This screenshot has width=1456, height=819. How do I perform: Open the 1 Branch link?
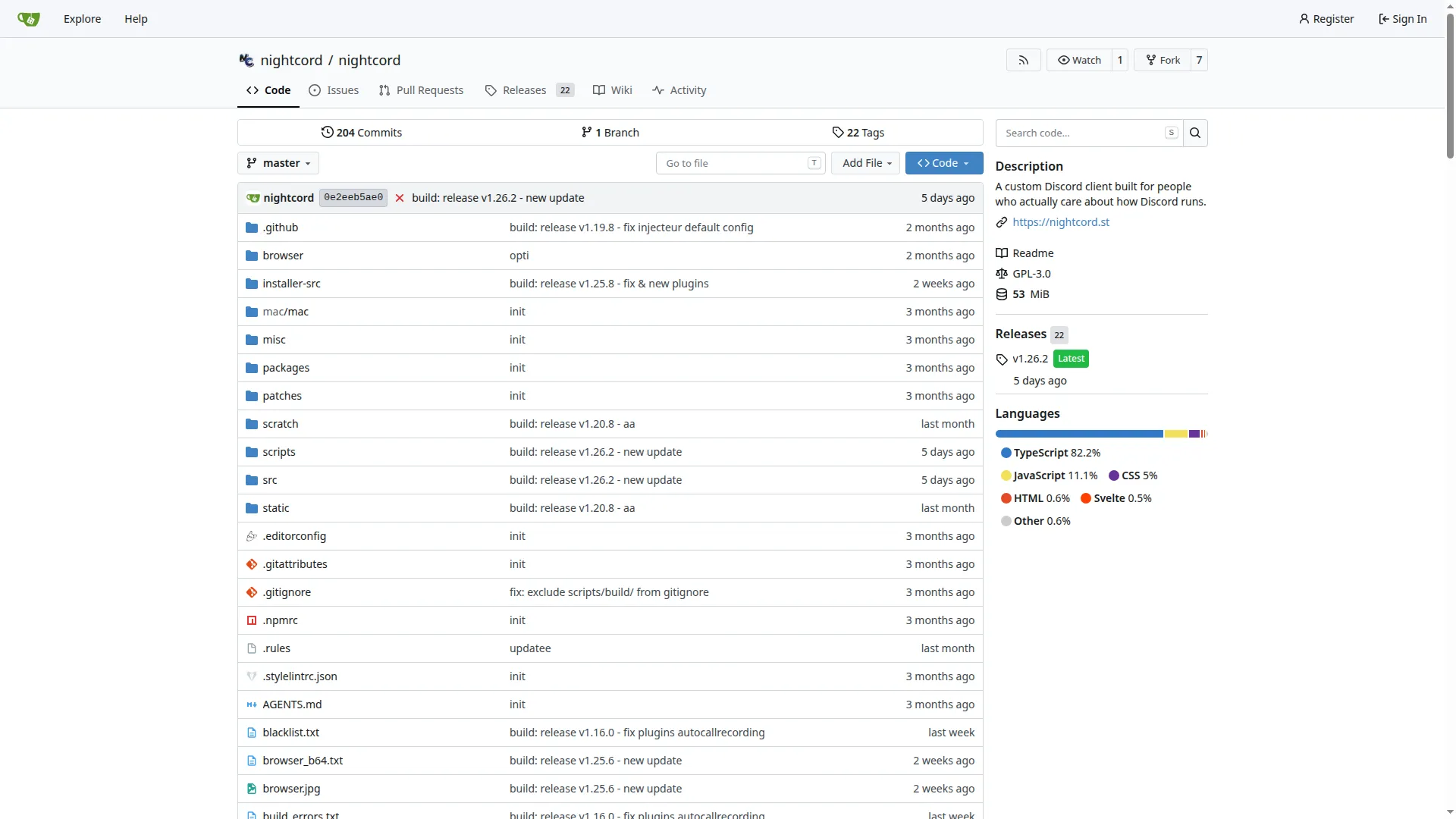click(610, 133)
